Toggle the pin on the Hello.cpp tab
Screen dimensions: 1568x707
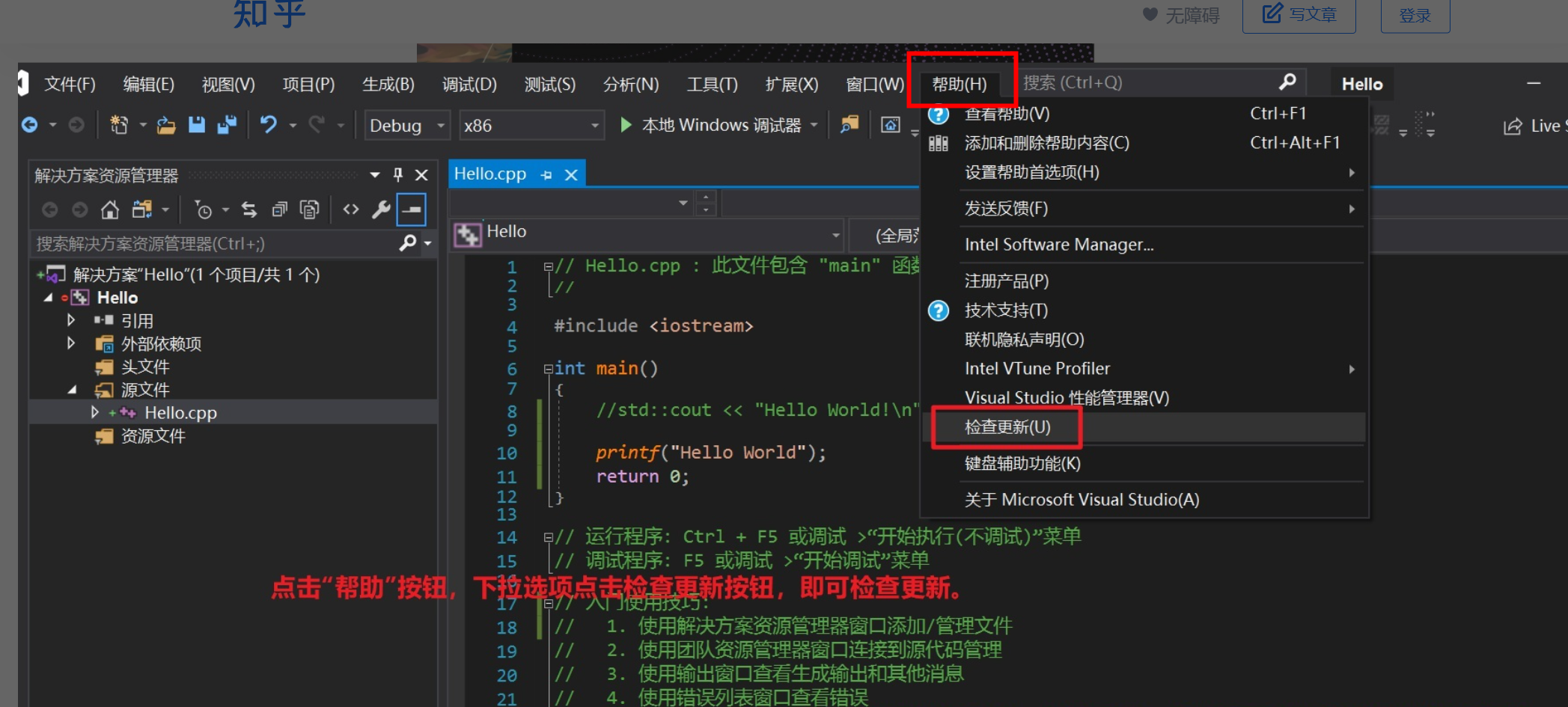coord(546,175)
